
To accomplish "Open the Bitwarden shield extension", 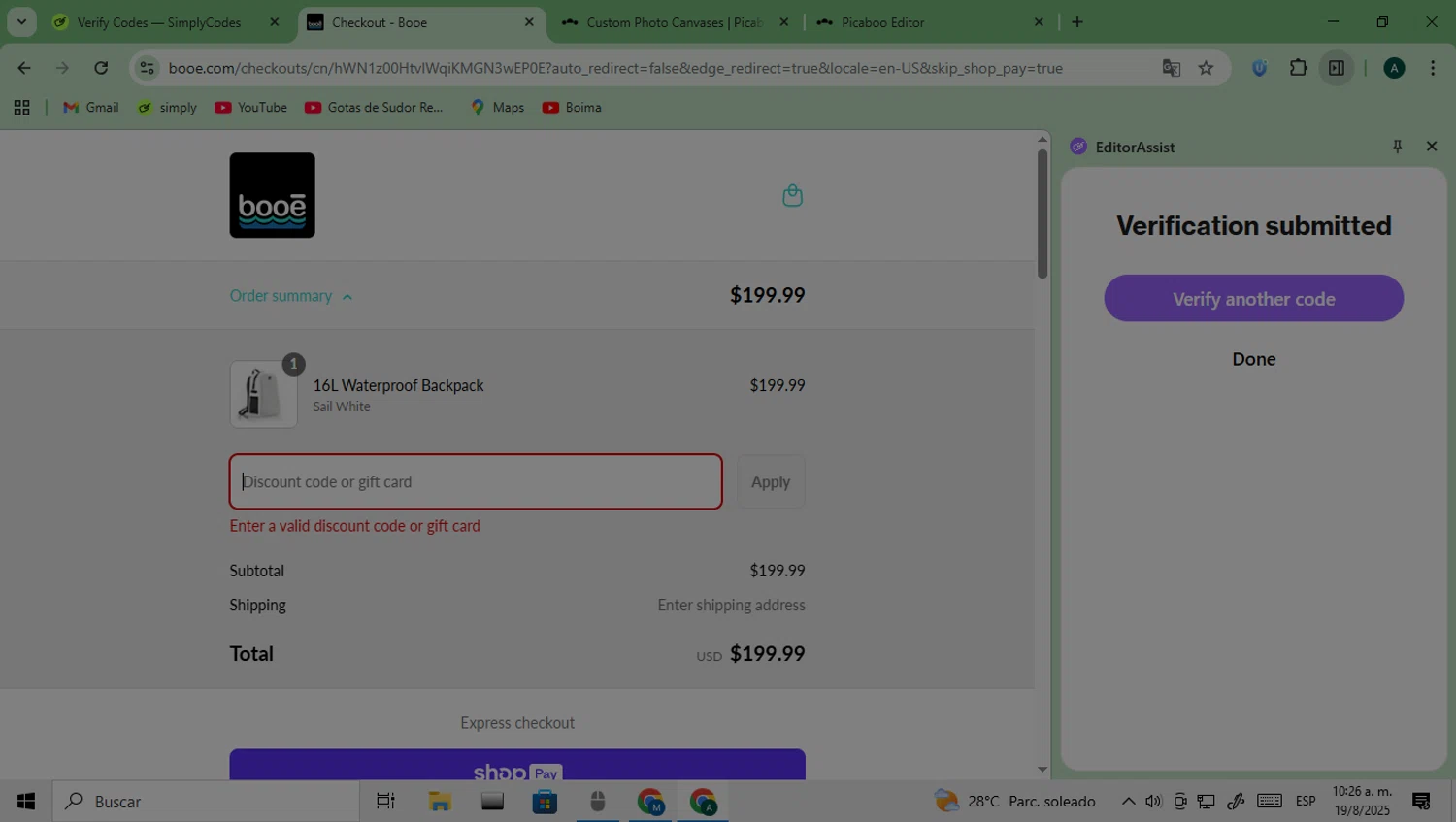I will (1259, 68).
